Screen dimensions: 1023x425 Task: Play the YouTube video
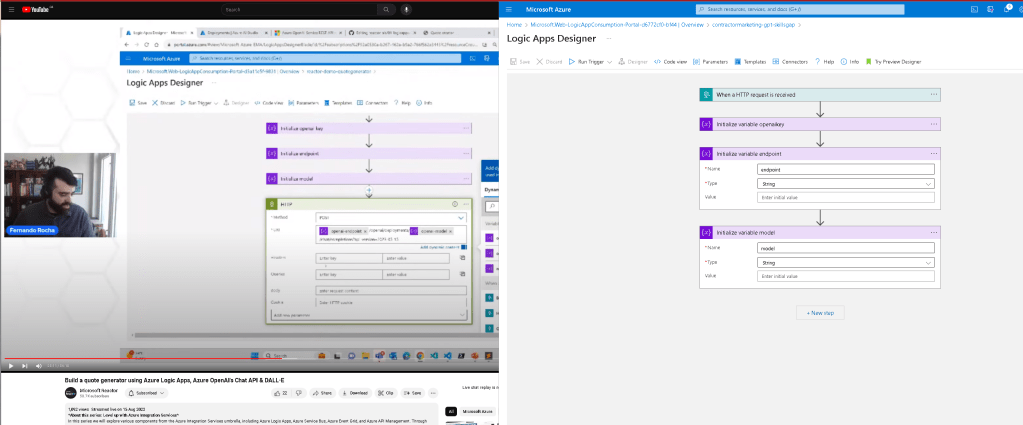tap(10, 366)
